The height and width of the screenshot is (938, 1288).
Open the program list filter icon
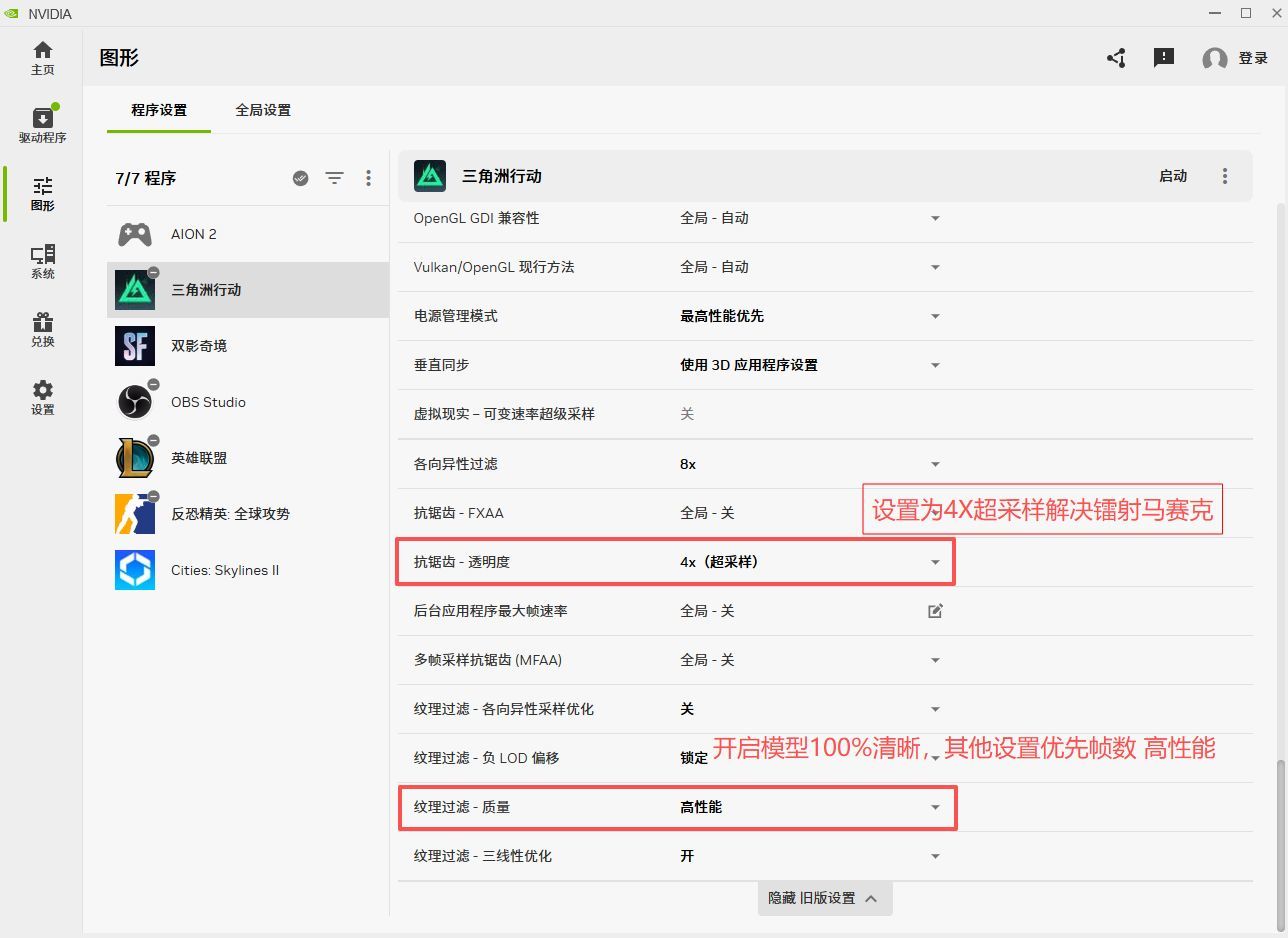[x=334, y=178]
